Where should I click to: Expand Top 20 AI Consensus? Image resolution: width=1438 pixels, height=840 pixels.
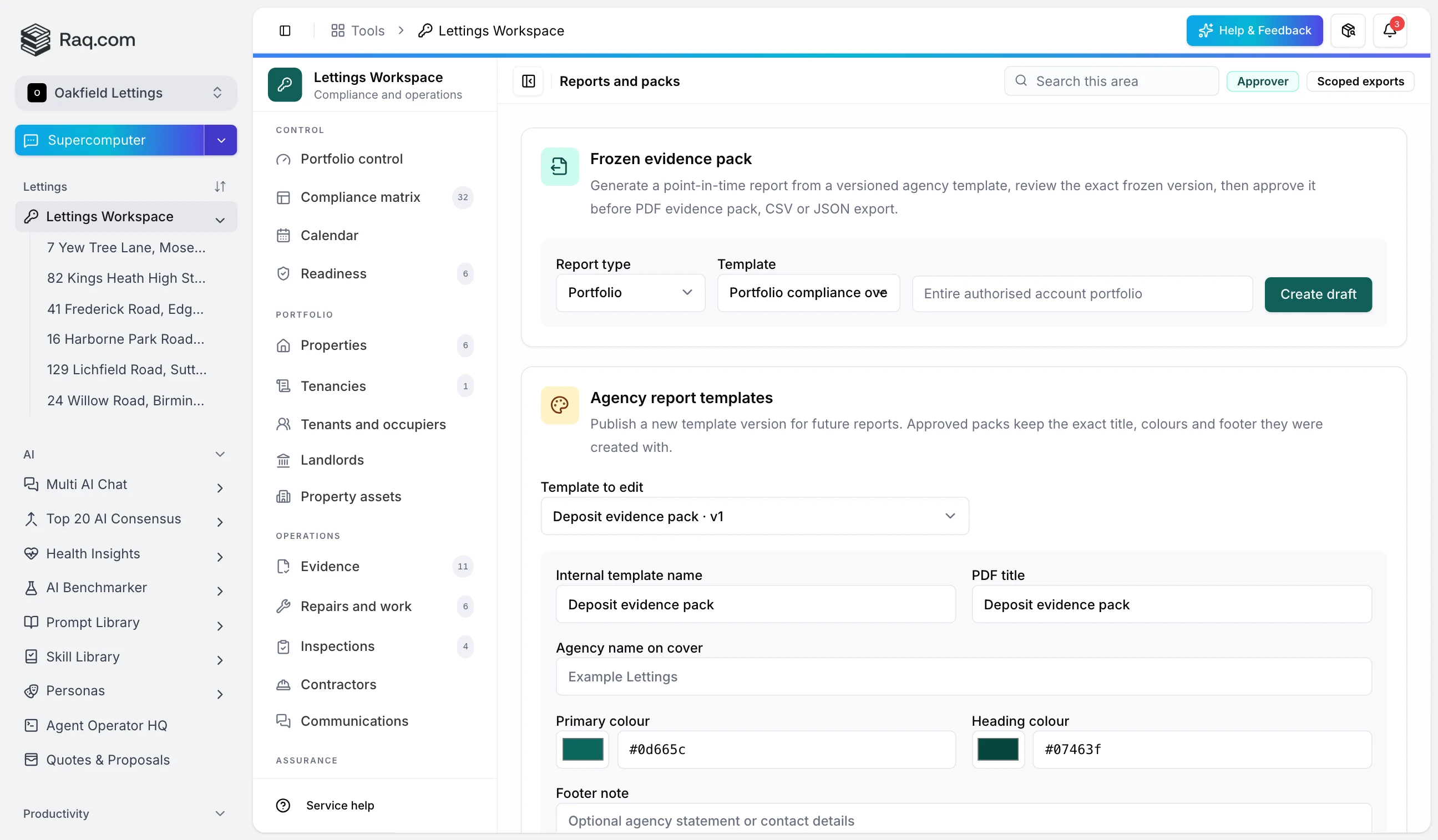tap(220, 522)
